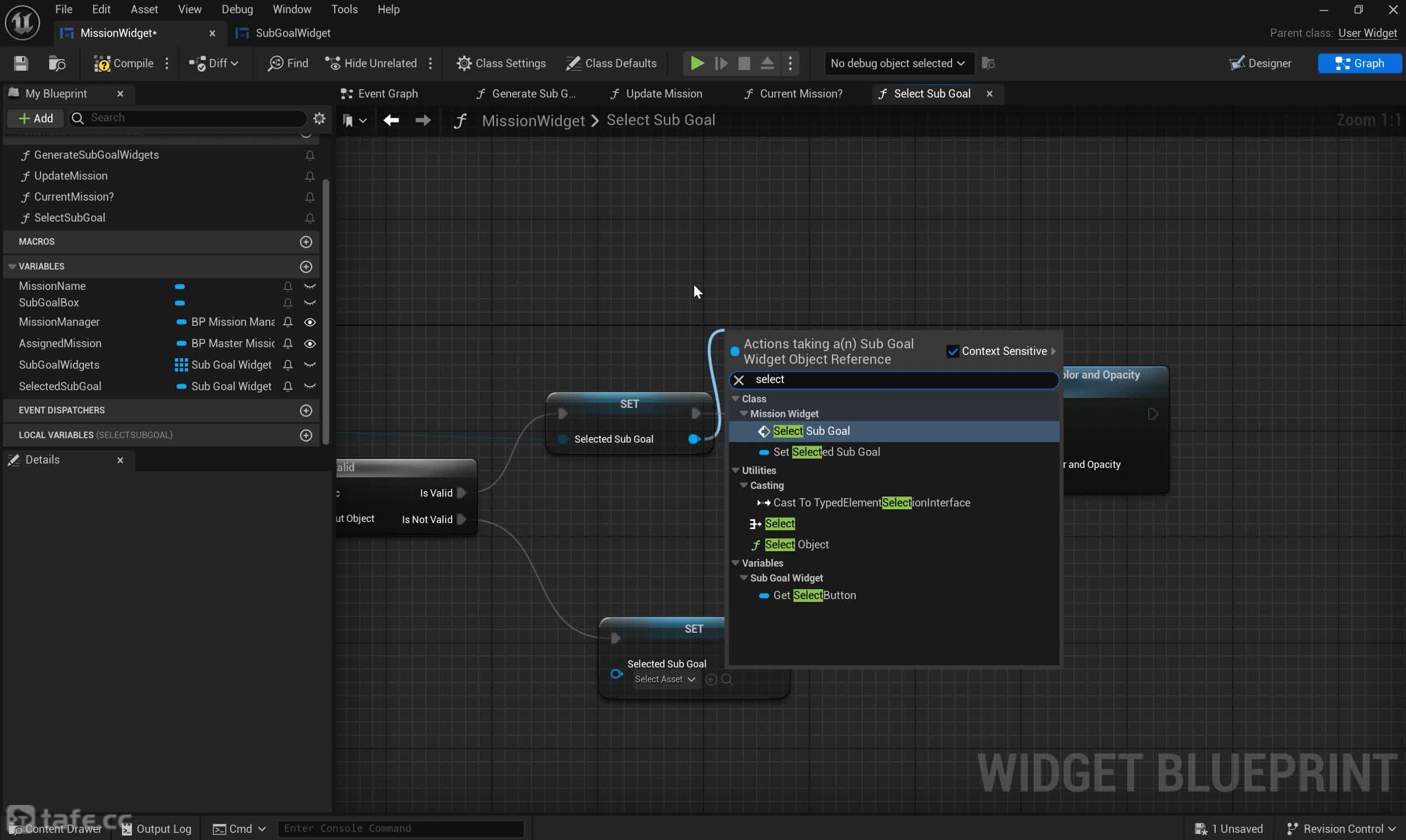The height and width of the screenshot is (840, 1406).
Task: Switch to Designer mode
Action: tap(1260, 63)
